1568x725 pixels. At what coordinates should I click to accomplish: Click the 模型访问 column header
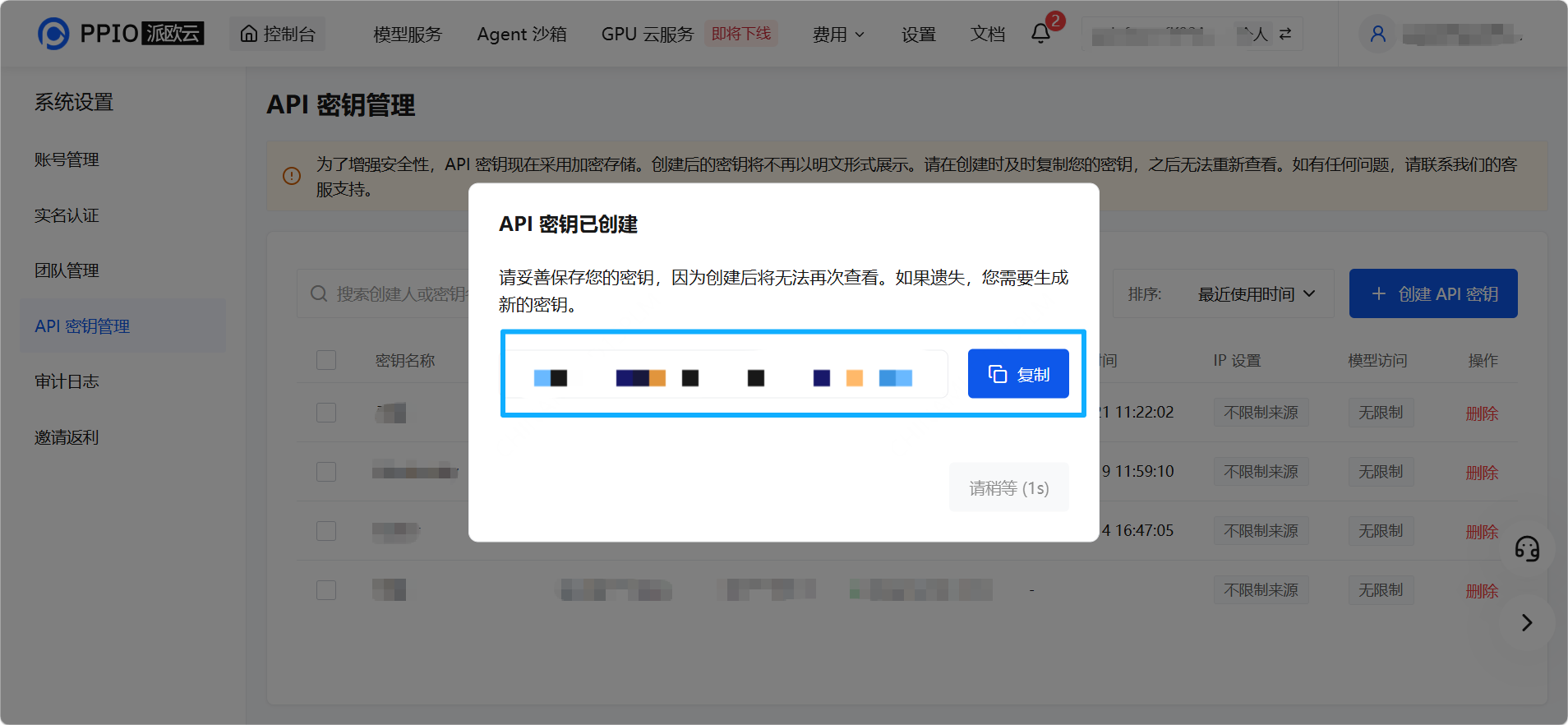coord(1377,360)
